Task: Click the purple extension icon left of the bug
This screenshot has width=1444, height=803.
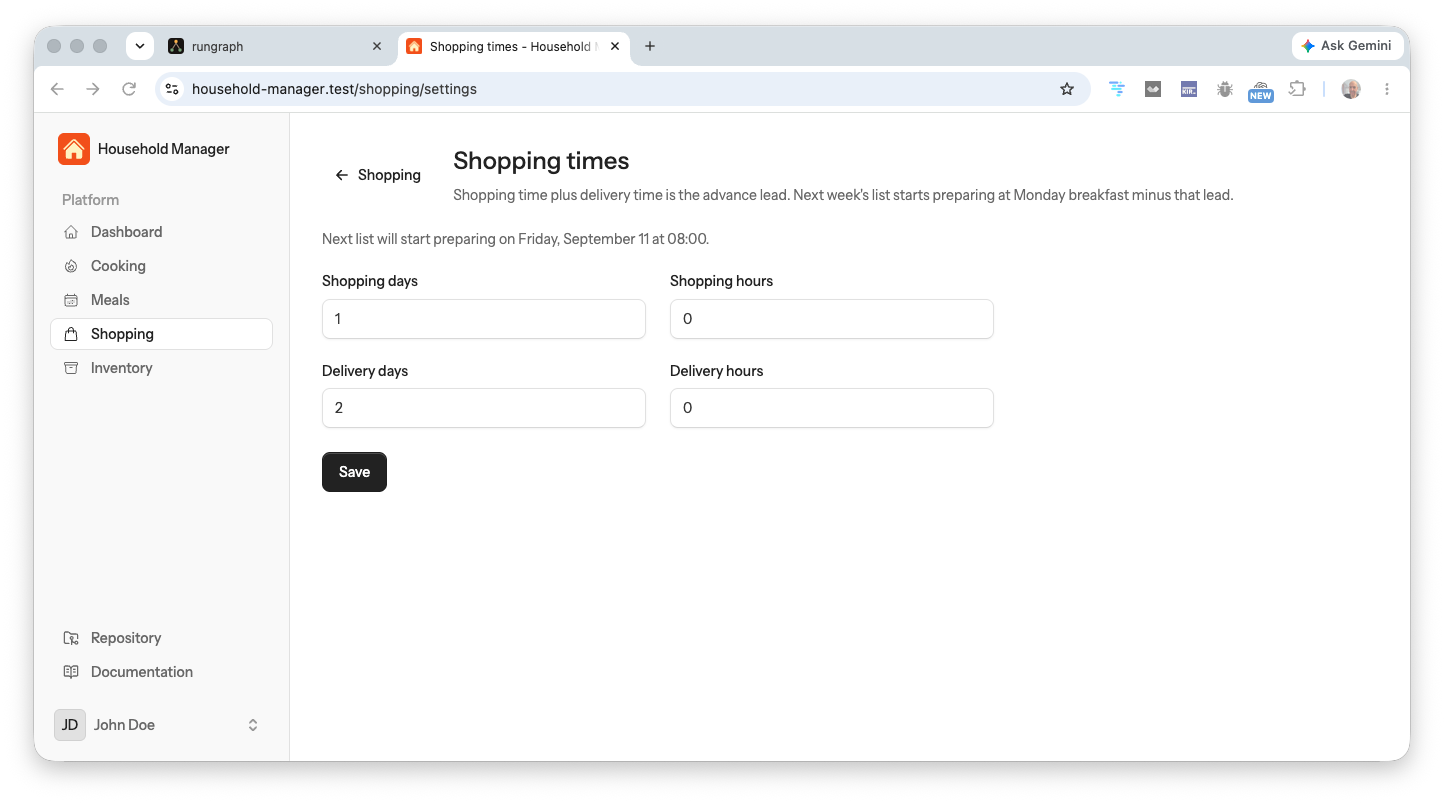Action: click(1189, 89)
